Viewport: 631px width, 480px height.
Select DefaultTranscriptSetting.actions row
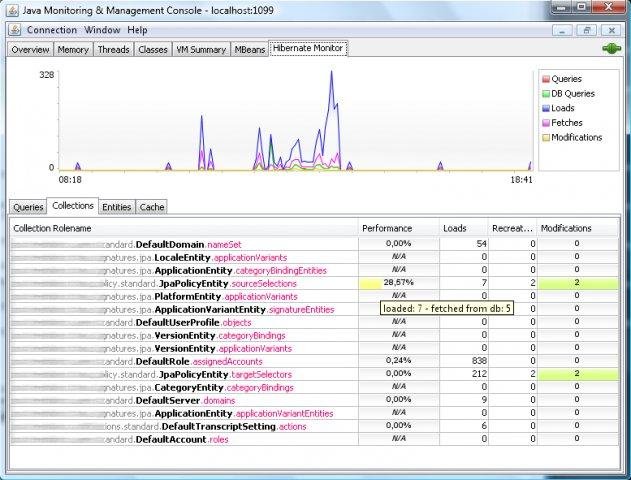(315, 426)
